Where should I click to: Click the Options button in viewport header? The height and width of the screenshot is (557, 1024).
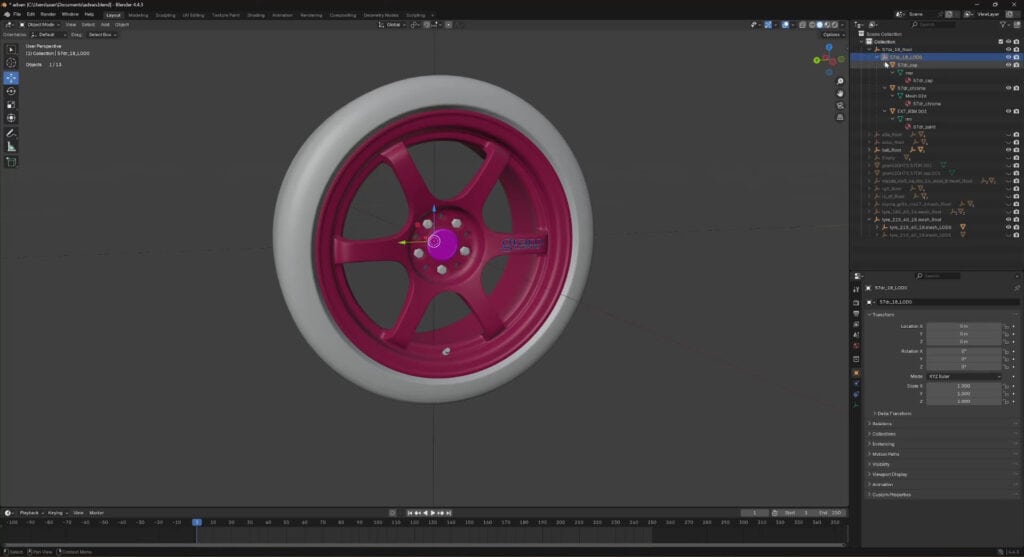click(x=832, y=35)
